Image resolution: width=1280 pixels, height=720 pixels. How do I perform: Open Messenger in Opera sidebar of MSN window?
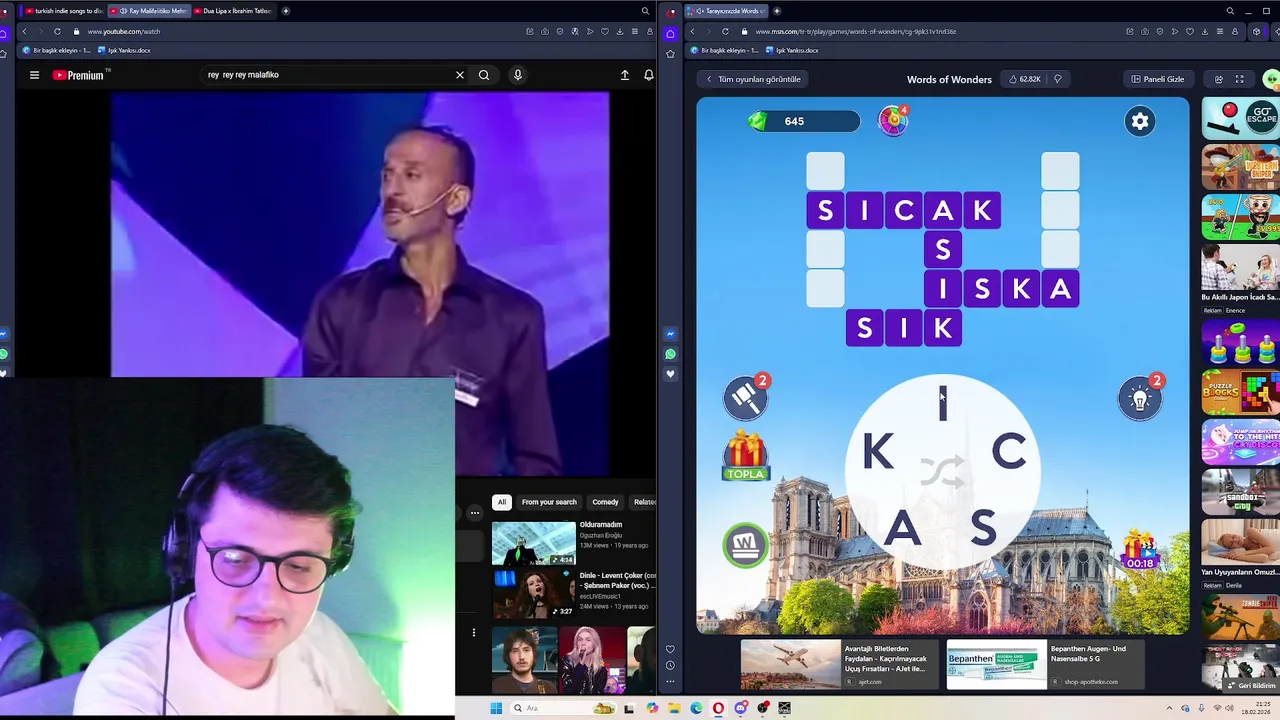click(670, 334)
